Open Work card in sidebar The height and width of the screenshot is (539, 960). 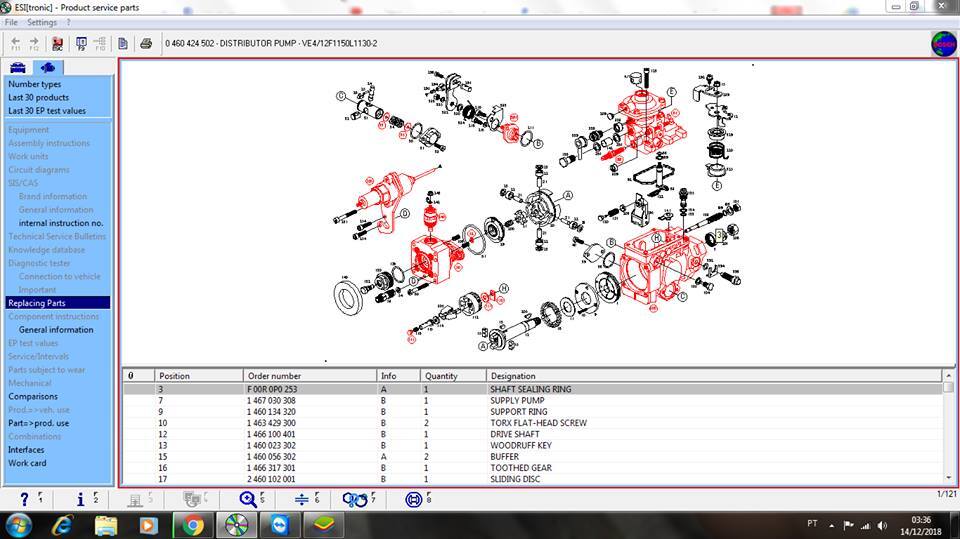[x=27, y=463]
